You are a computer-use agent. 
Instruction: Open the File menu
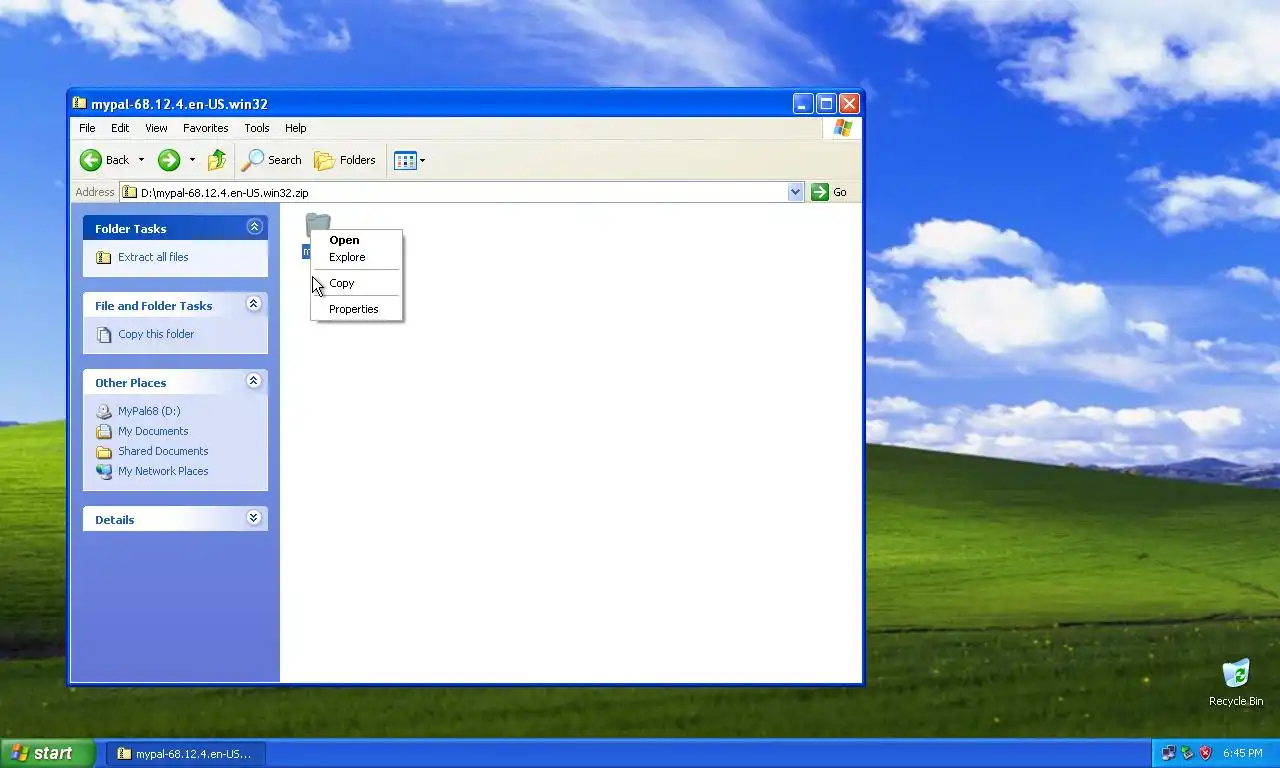[87, 128]
